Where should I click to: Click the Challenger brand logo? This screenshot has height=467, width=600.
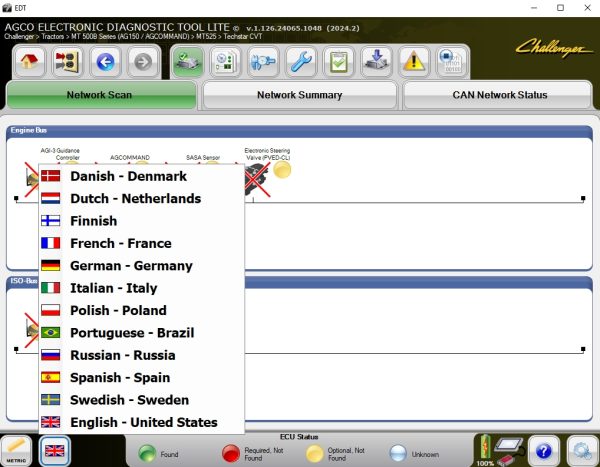[x=553, y=48]
